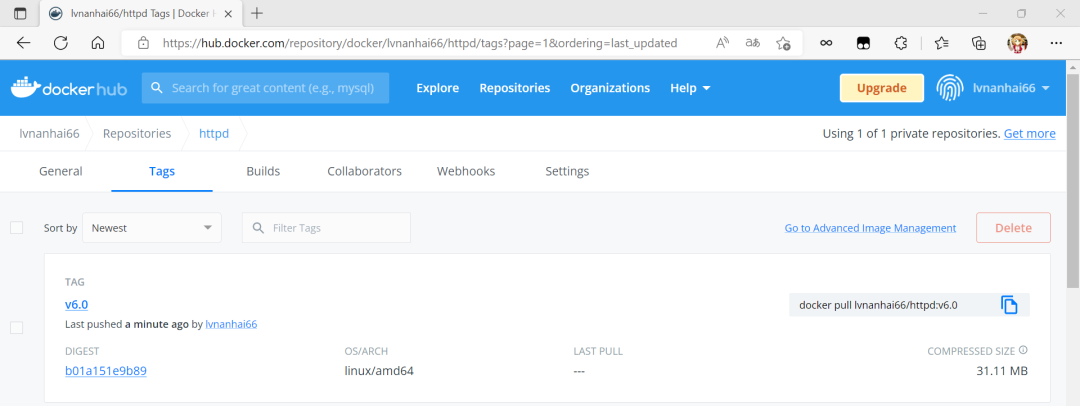
Task: Switch to the General tab
Action: point(61,171)
